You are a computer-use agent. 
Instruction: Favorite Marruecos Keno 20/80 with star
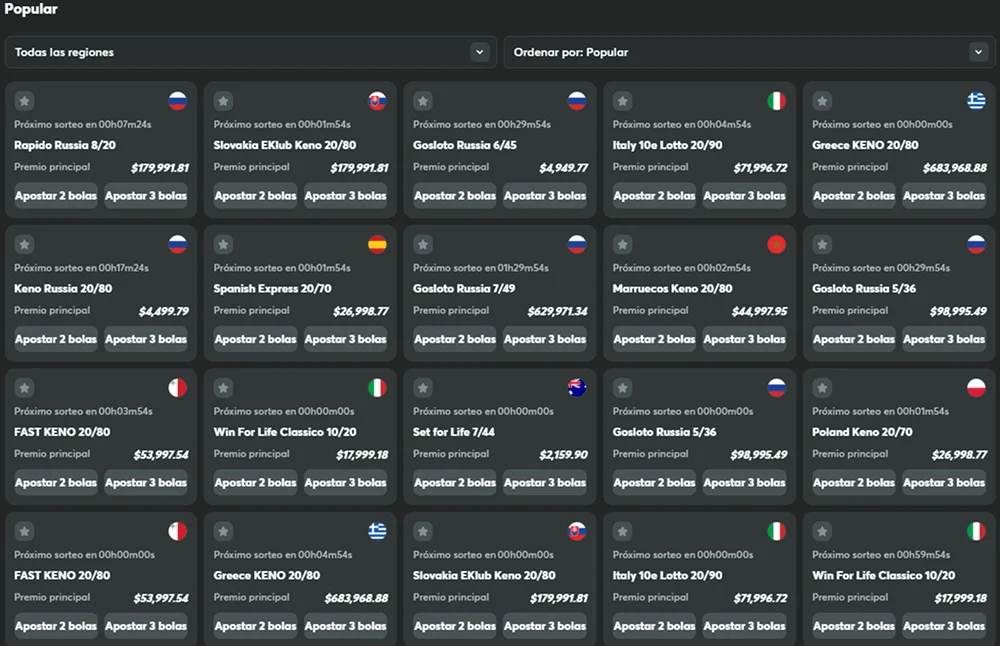tap(622, 244)
